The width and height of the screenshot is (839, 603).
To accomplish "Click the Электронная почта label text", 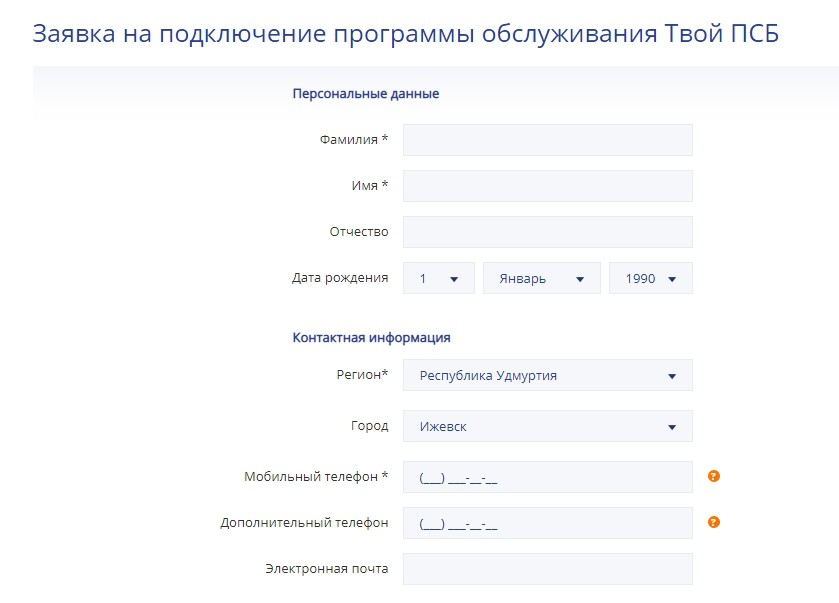I will 326,569.
